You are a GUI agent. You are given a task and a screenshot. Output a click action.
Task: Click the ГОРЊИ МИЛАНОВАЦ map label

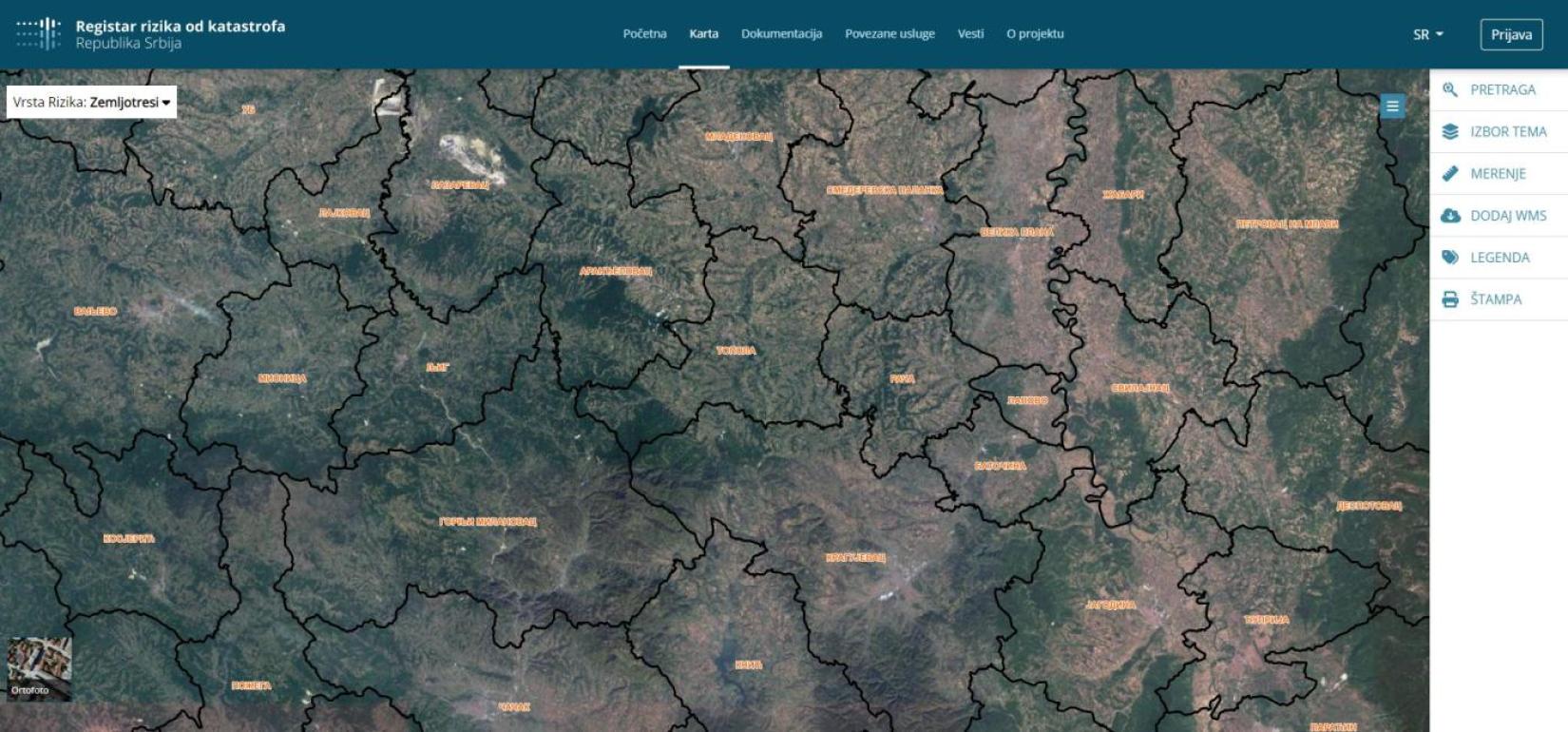(488, 522)
